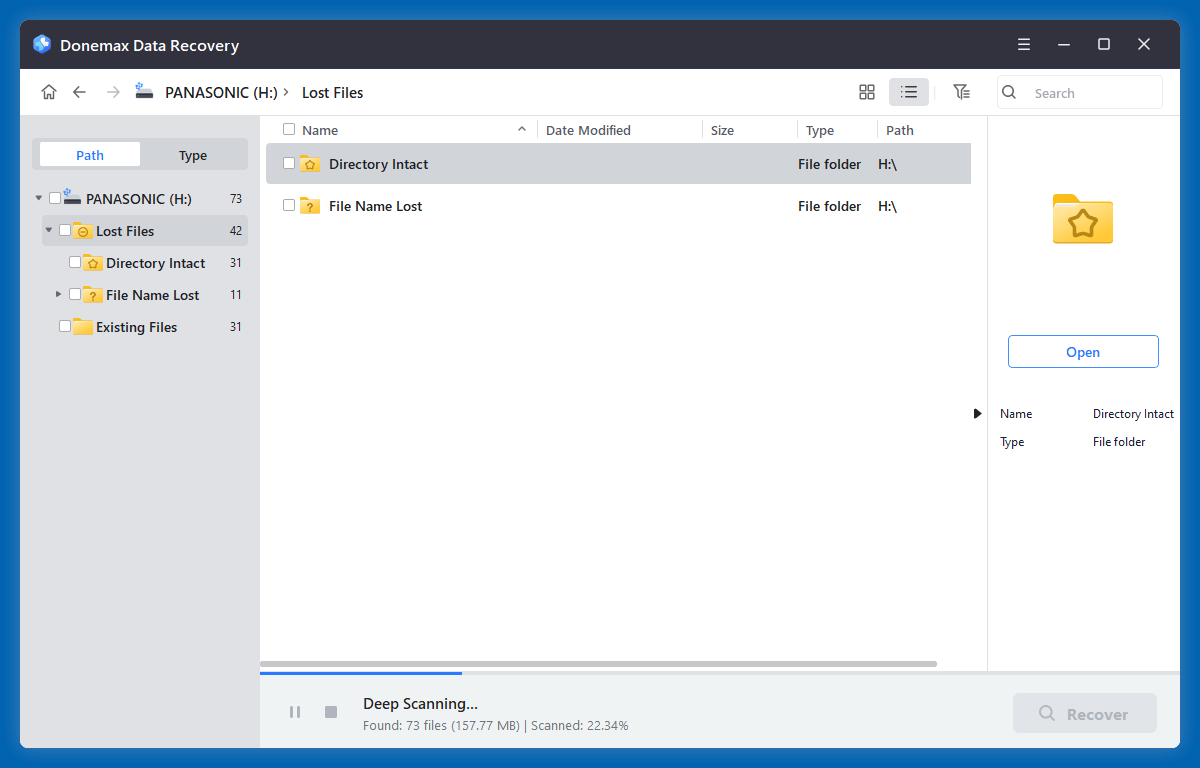
Task: Tick the File Name Lost row checkbox
Action: pyautogui.click(x=289, y=205)
